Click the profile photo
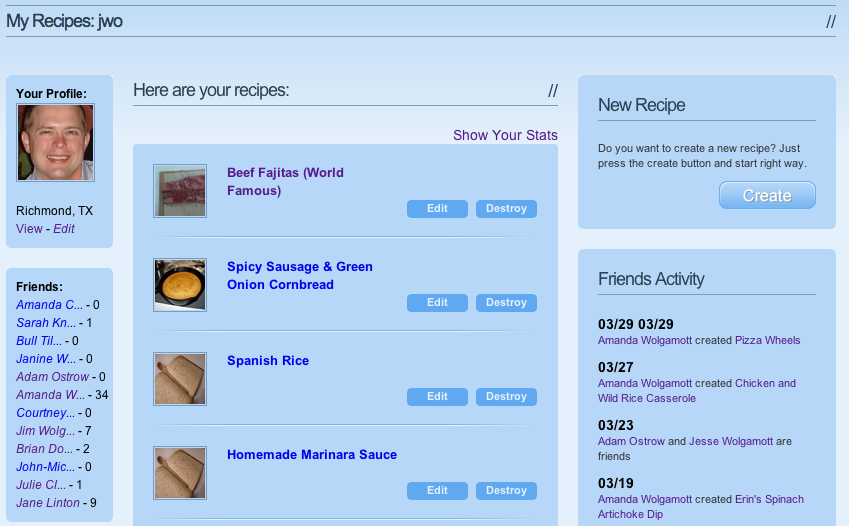The height and width of the screenshot is (526, 849). point(55,142)
